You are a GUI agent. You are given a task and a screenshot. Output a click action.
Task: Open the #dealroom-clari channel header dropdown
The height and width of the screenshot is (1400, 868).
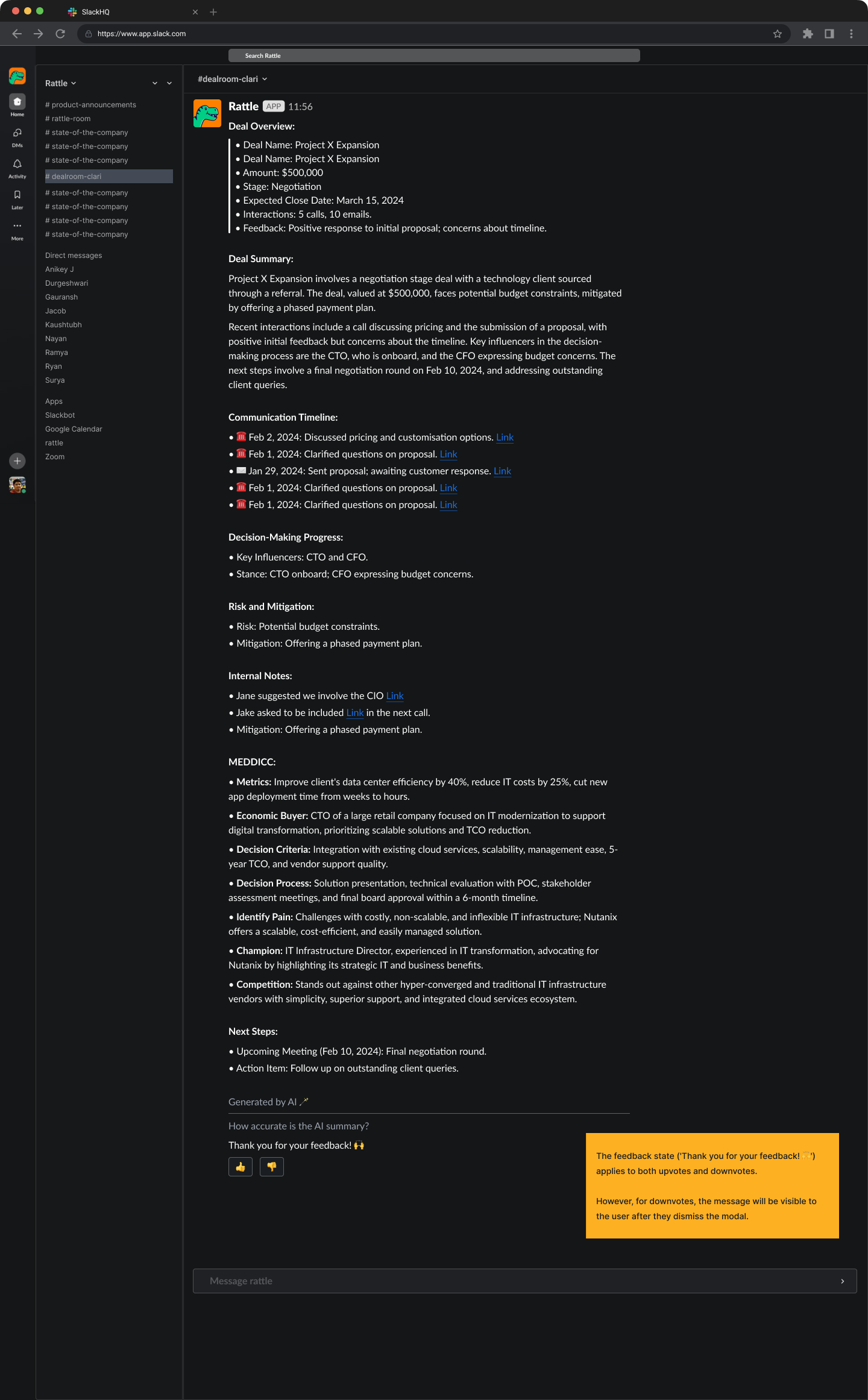231,78
